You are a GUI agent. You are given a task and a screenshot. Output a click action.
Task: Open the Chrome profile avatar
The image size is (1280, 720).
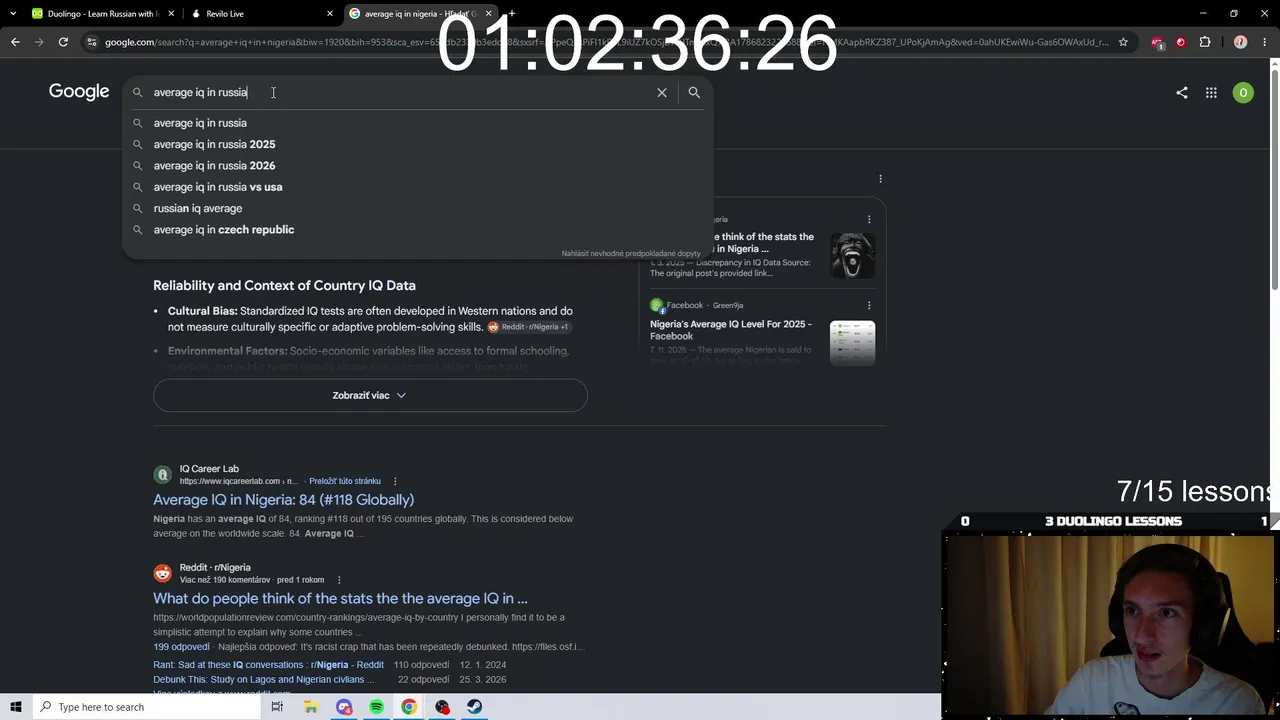point(1240,42)
